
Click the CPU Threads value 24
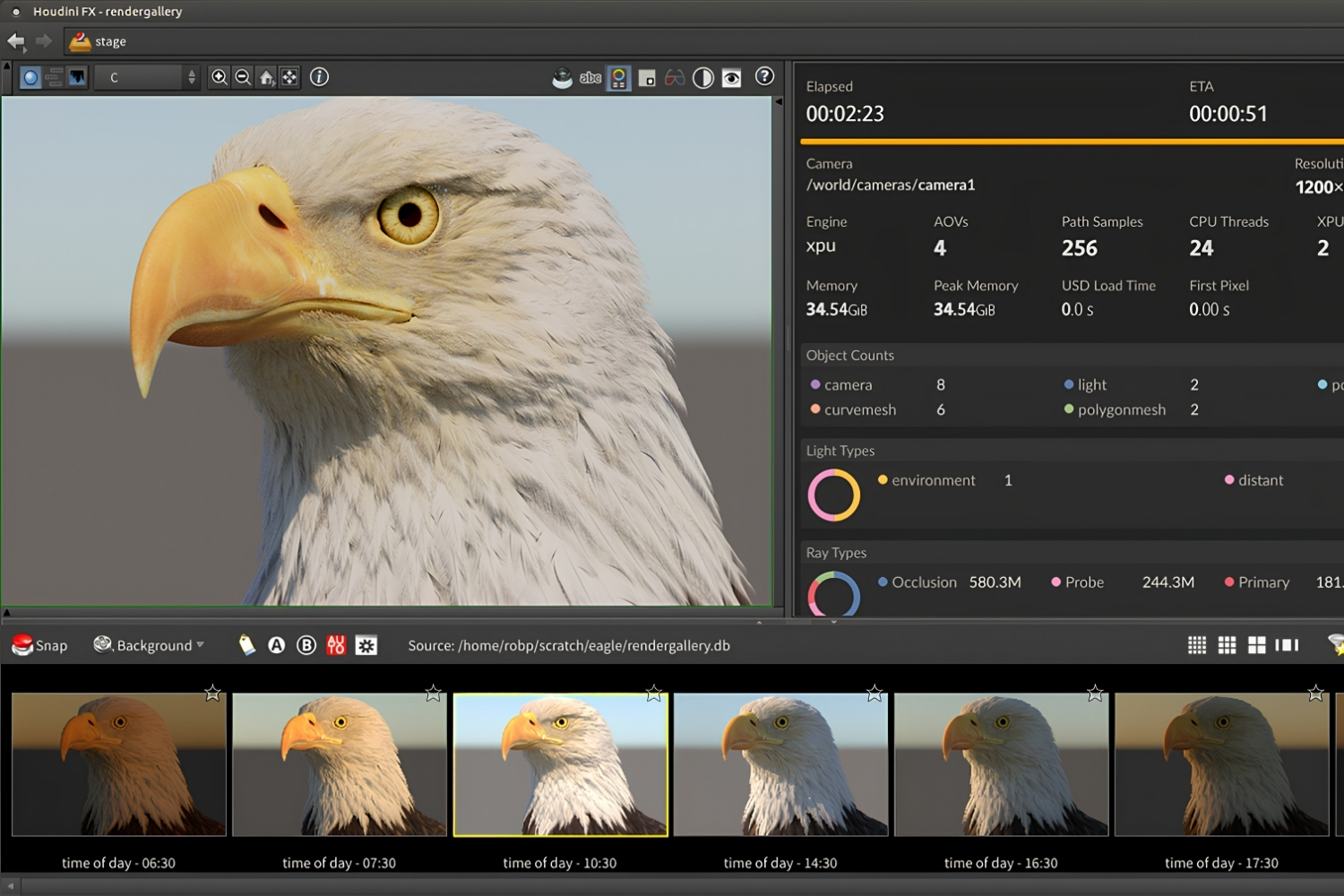[1202, 248]
